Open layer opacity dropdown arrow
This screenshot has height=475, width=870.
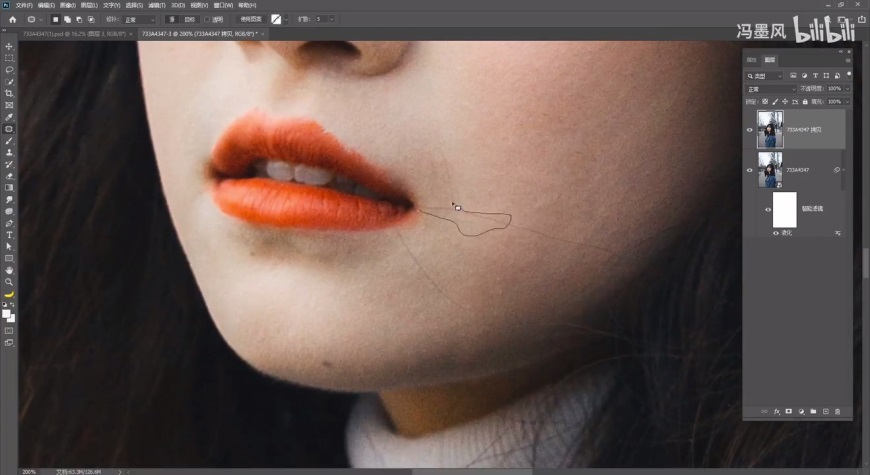click(847, 89)
